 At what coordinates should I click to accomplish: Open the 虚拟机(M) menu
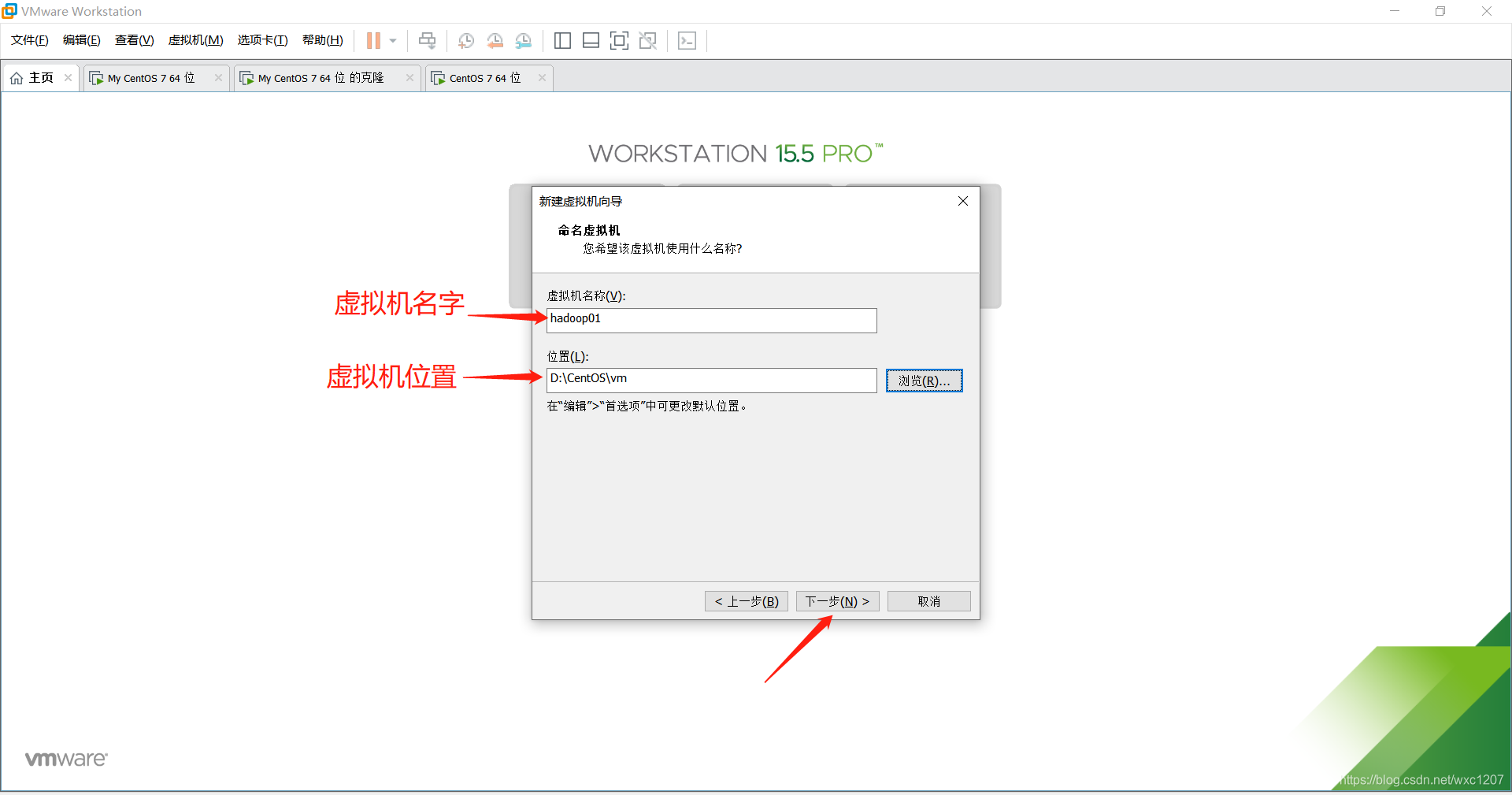tap(196, 40)
